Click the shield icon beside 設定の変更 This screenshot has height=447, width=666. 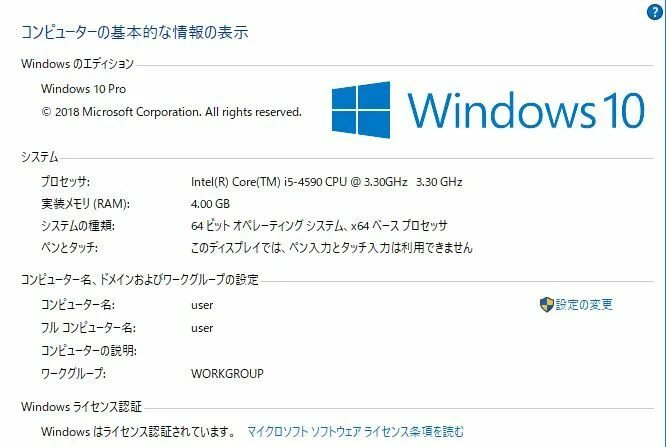click(547, 304)
